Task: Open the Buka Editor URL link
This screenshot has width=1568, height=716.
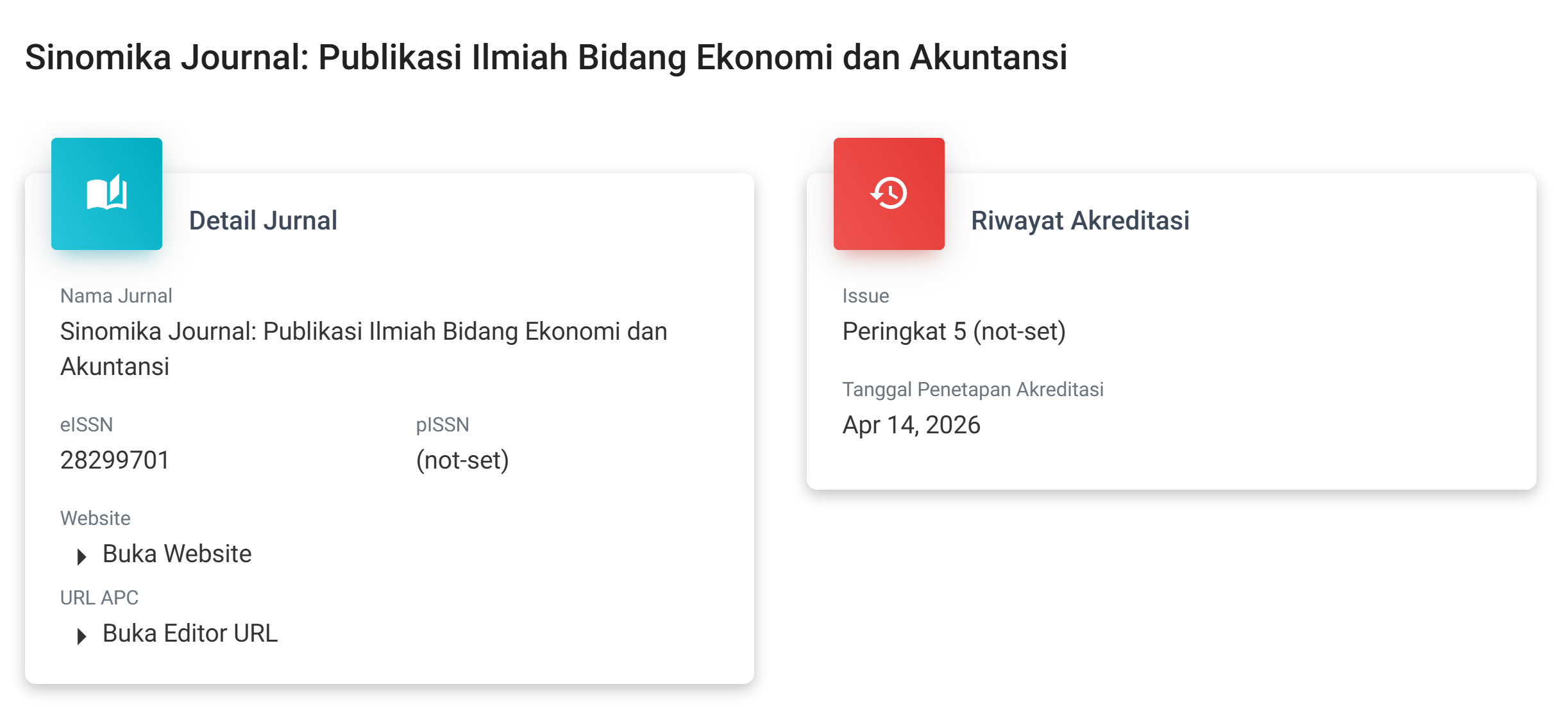Action: 190,633
